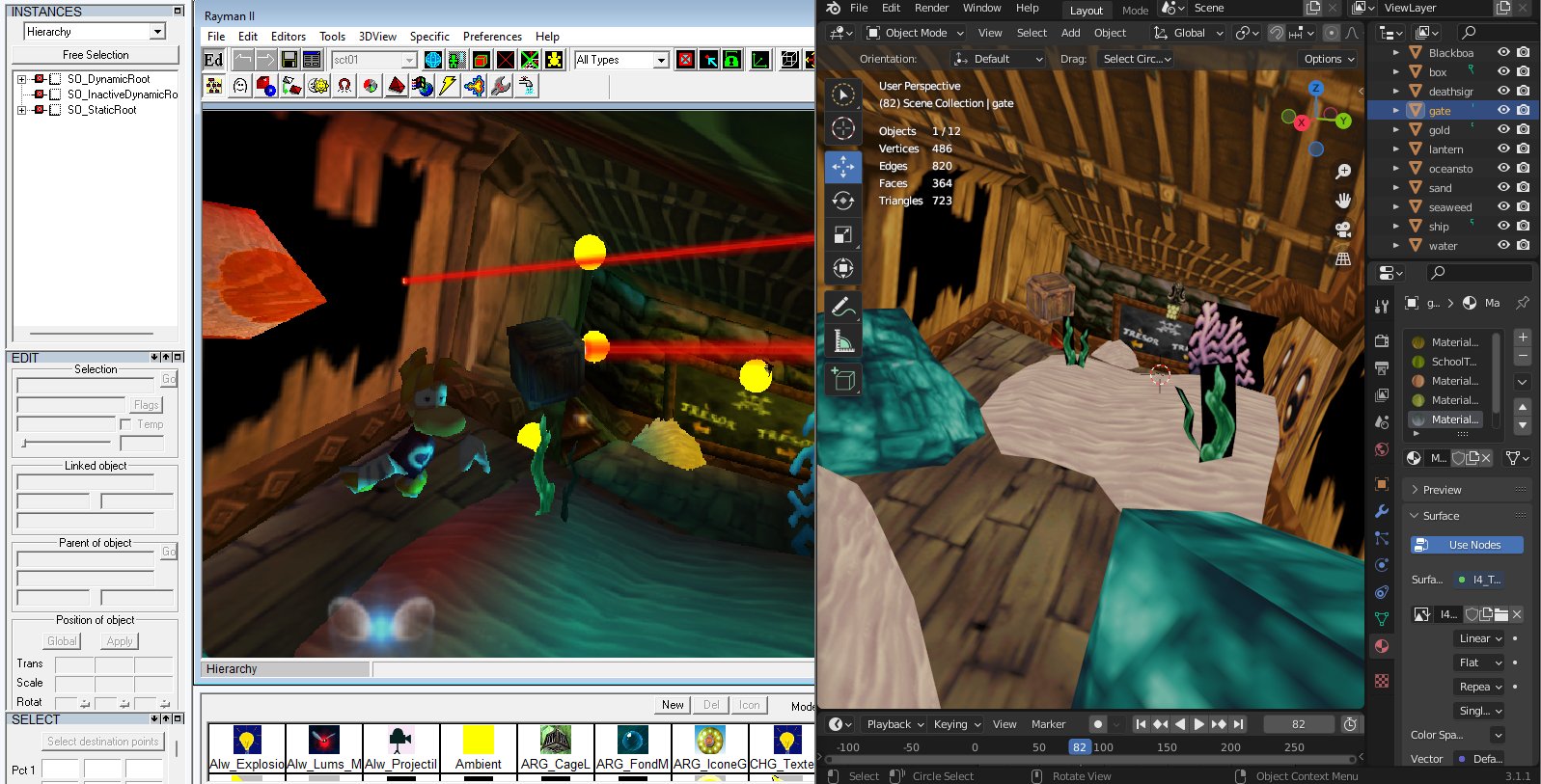The image size is (1541, 784).
Task: Open the All Types combo box
Action: 621,60
